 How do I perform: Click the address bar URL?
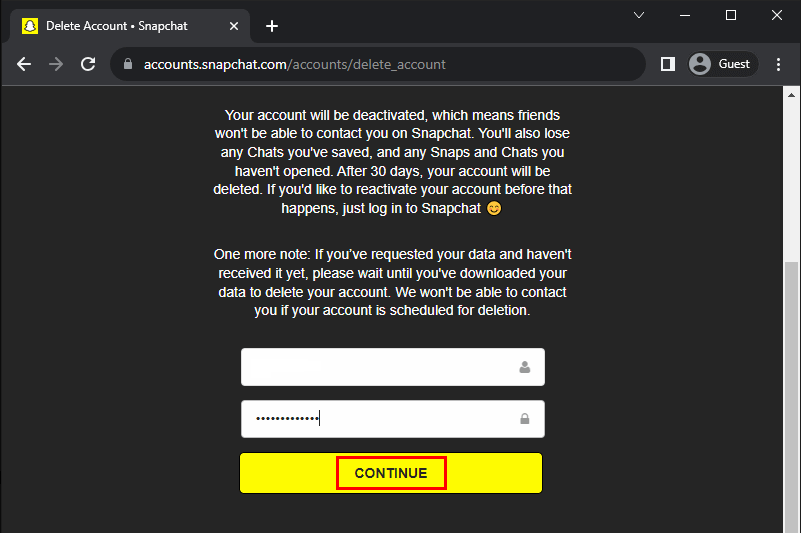[x=295, y=64]
